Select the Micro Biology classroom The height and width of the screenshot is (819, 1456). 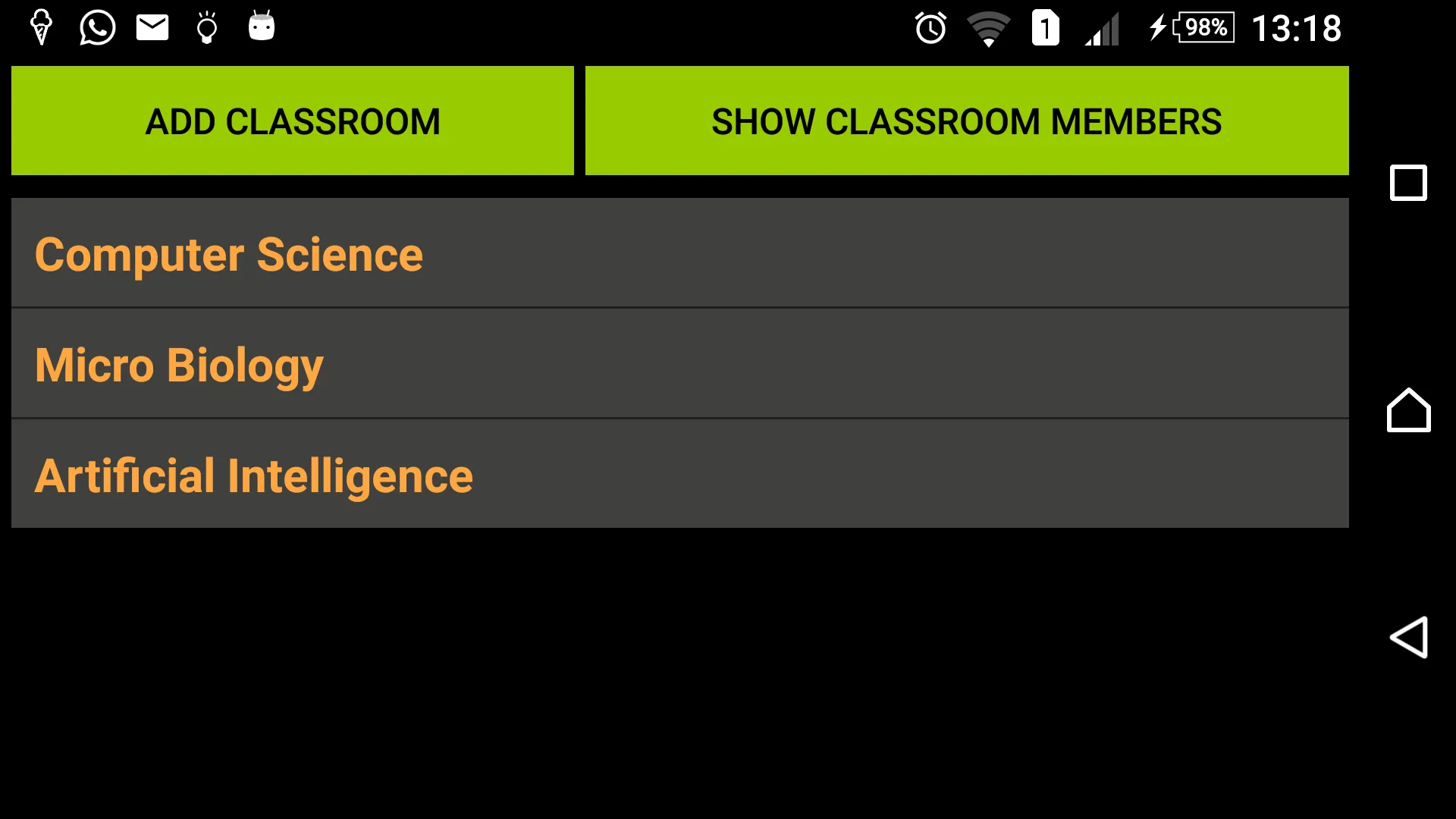pos(679,363)
